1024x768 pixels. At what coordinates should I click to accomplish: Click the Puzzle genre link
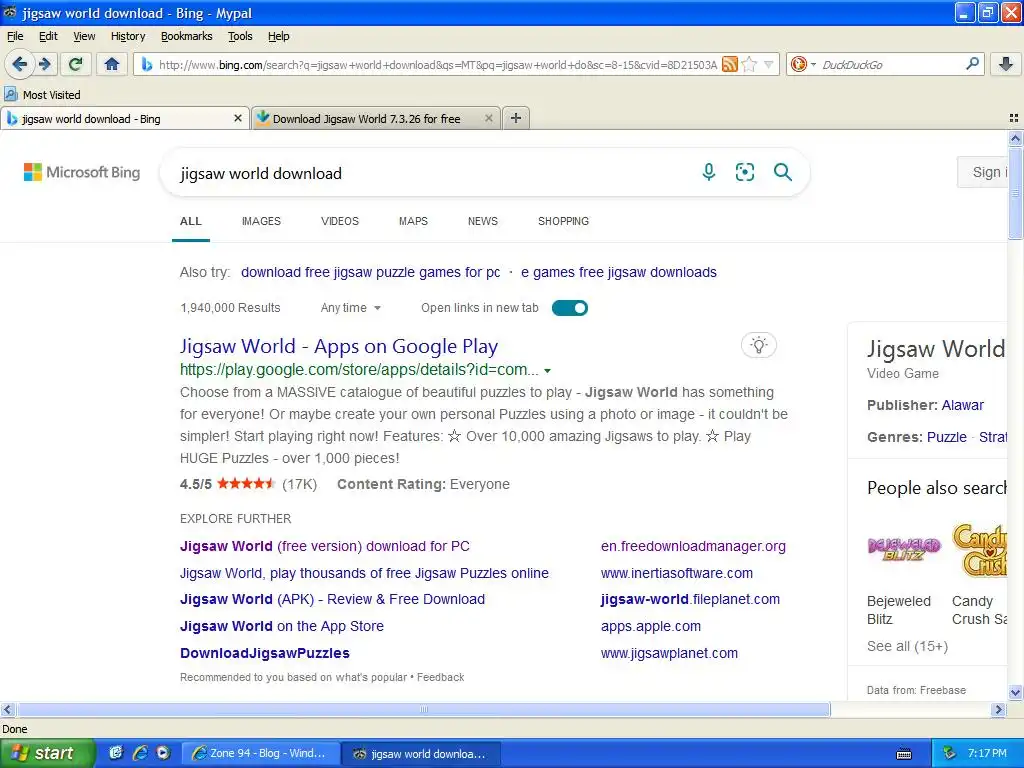[x=946, y=437]
